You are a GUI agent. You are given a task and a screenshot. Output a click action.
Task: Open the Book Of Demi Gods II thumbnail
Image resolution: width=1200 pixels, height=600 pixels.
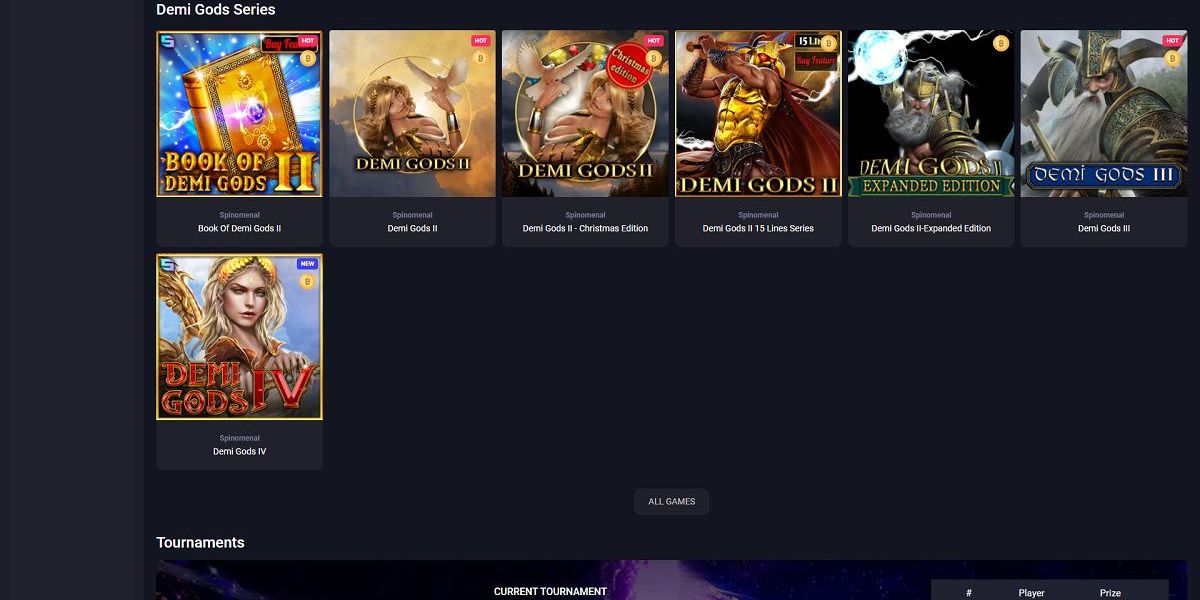[240, 113]
